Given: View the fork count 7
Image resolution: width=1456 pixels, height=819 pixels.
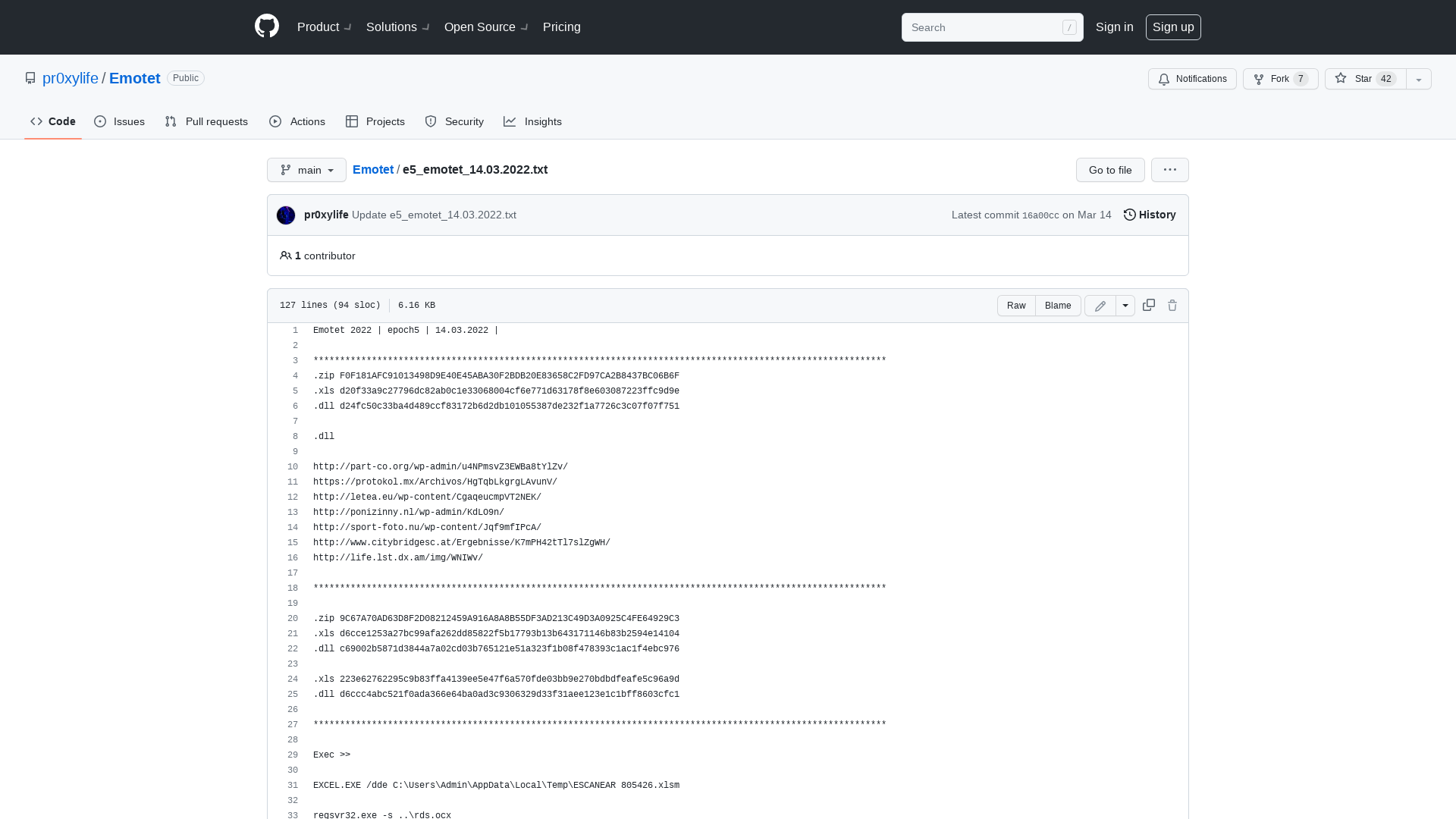Looking at the screenshot, I should 1301,79.
